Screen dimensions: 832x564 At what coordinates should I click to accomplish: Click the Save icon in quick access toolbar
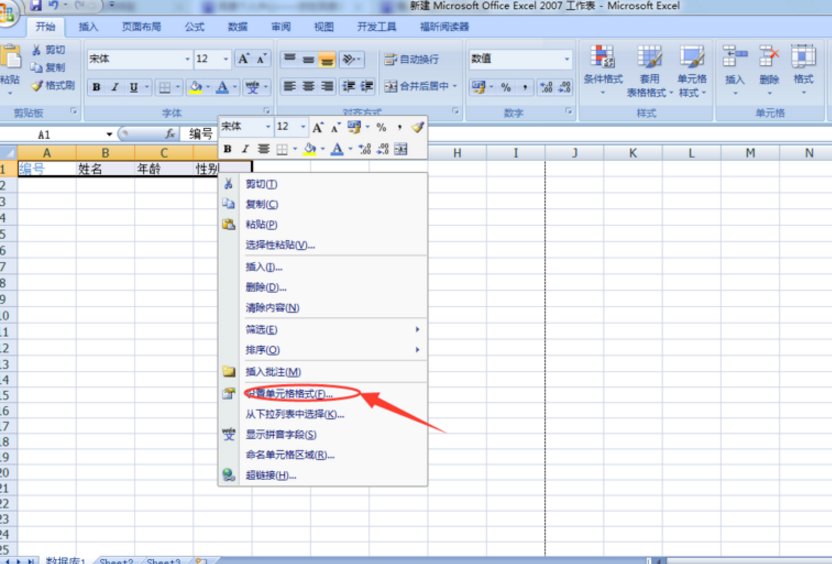click(36, 6)
